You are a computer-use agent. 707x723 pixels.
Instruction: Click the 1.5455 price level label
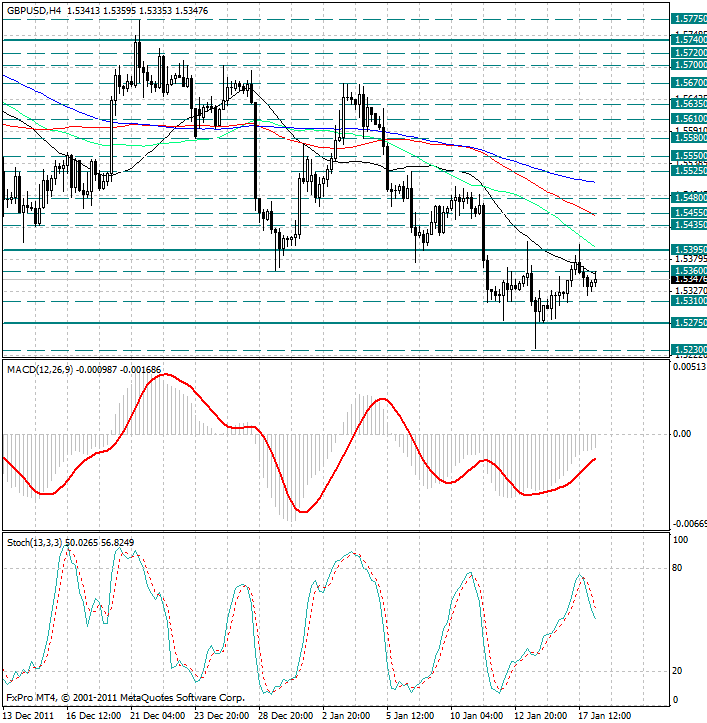[689, 213]
